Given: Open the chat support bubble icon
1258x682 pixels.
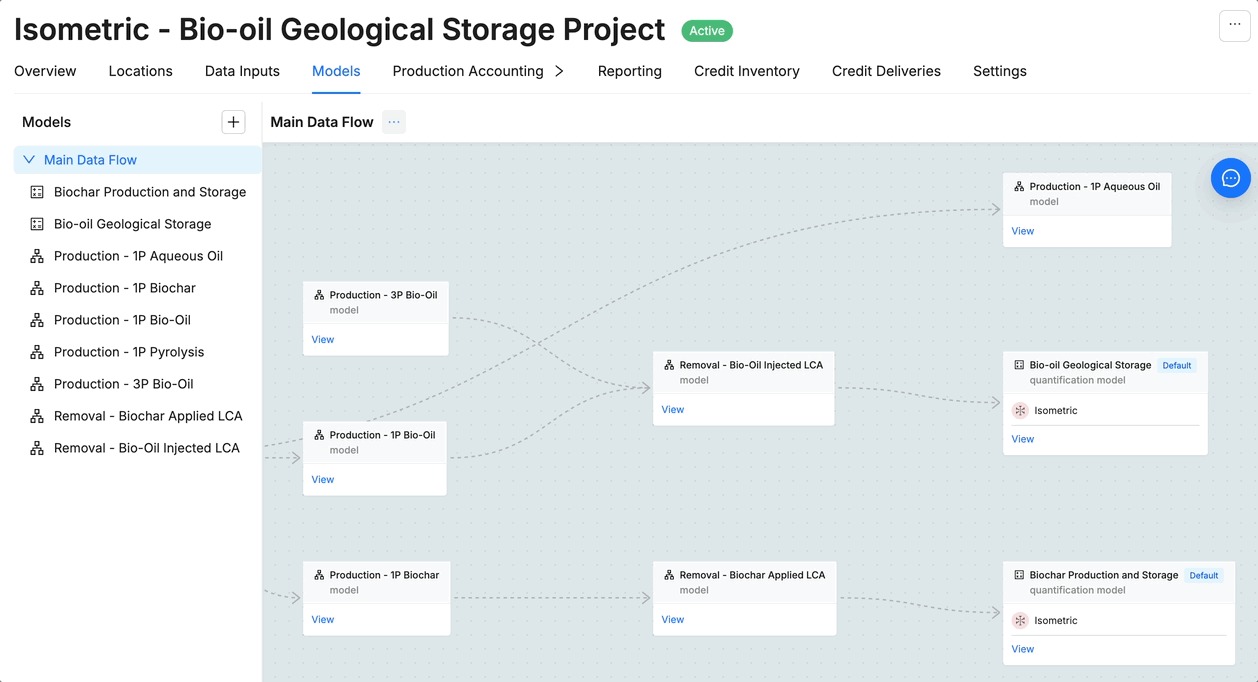Looking at the screenshot, I should click(x=1230, y=178).
